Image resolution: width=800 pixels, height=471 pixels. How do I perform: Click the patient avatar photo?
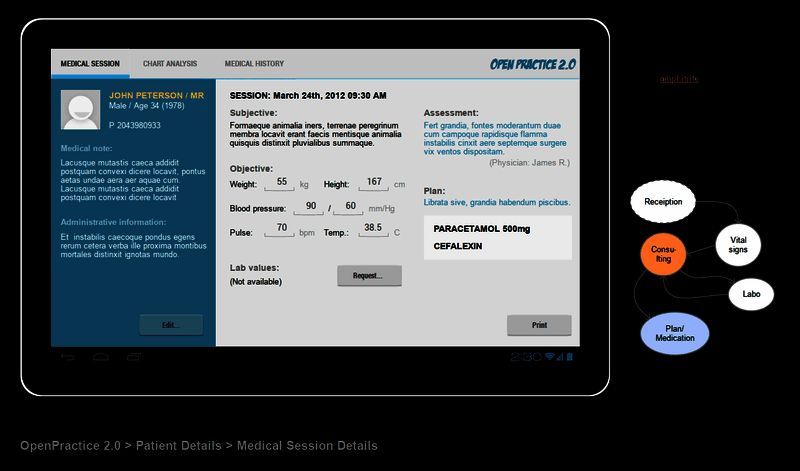tap(80, 110)
